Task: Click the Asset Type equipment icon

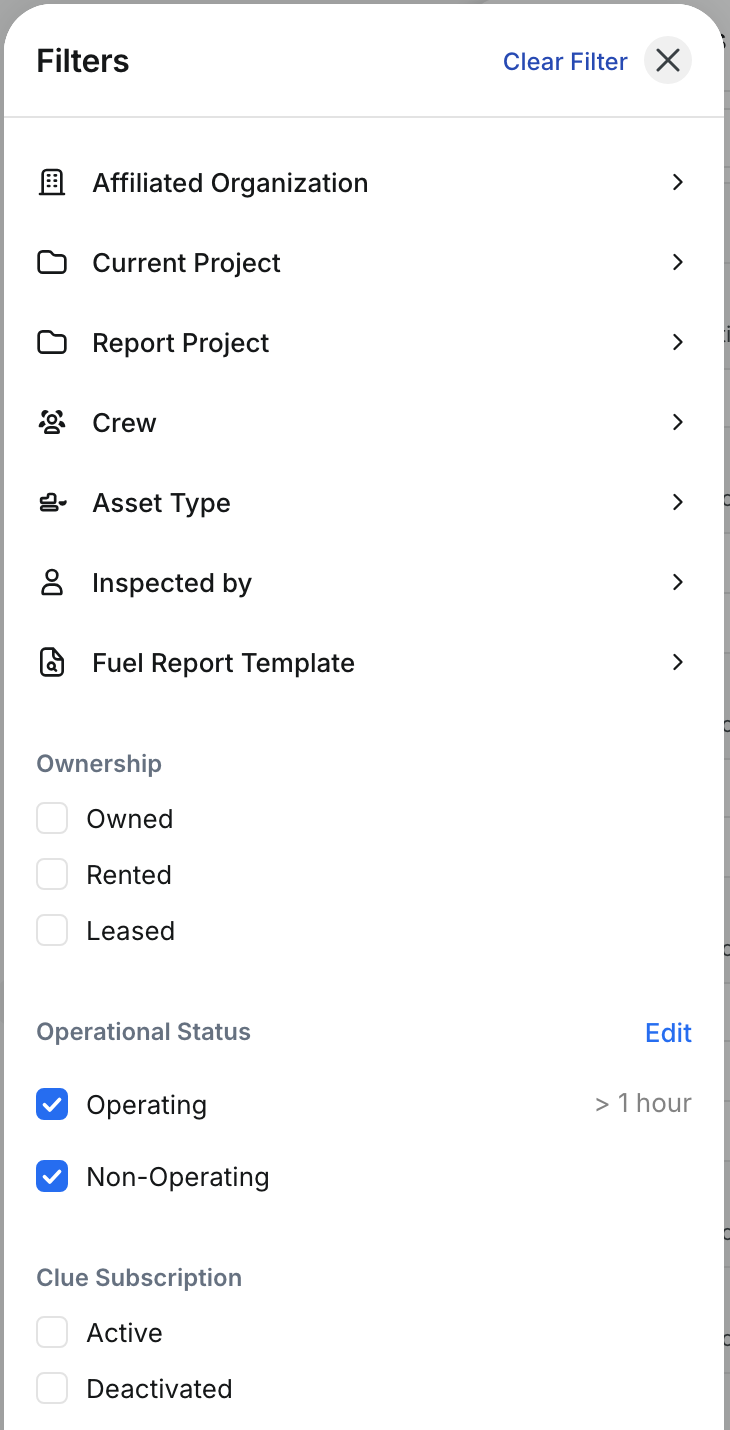Action: point(52,503)
